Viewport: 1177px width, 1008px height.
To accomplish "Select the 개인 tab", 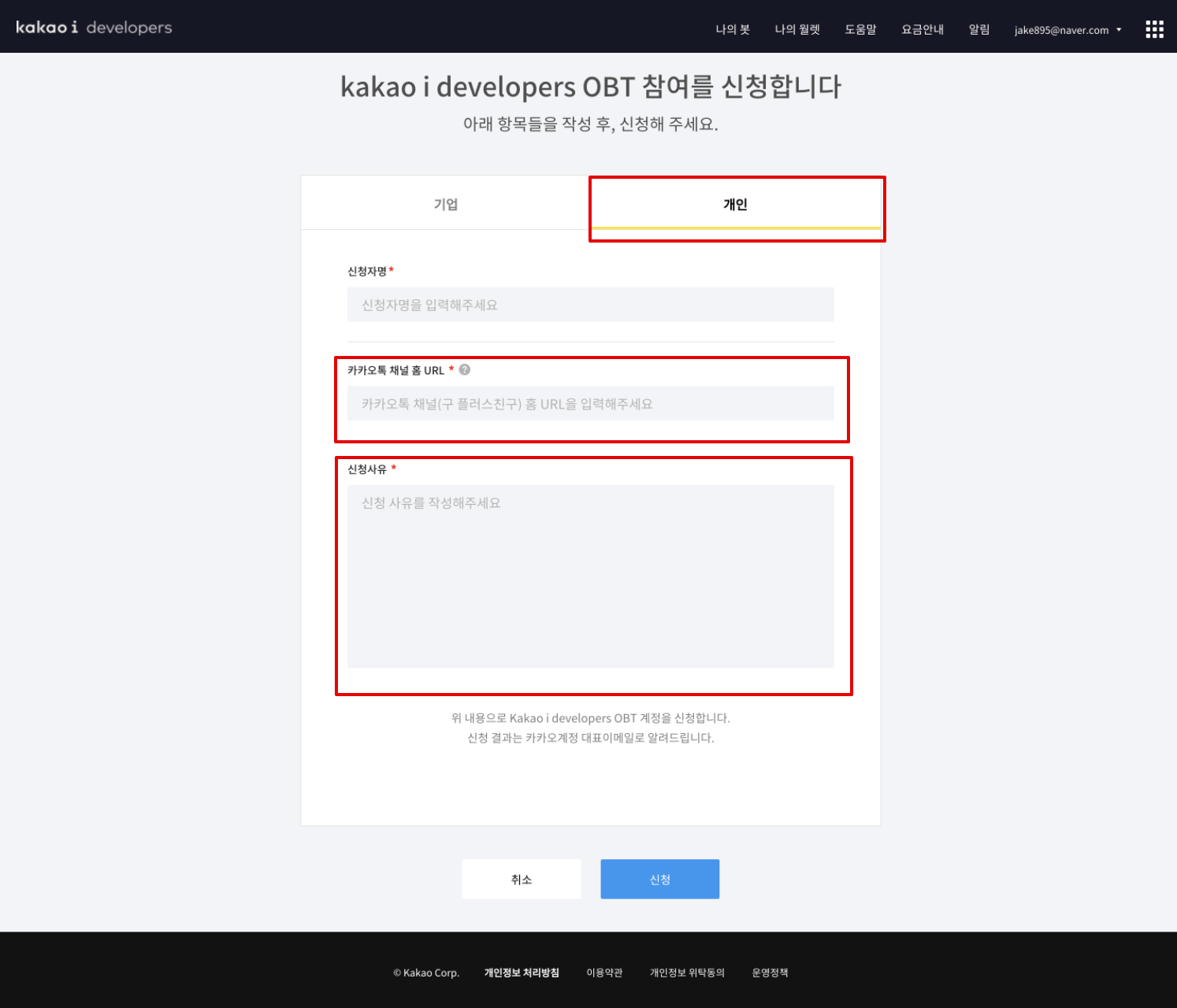I will (735, 203).
